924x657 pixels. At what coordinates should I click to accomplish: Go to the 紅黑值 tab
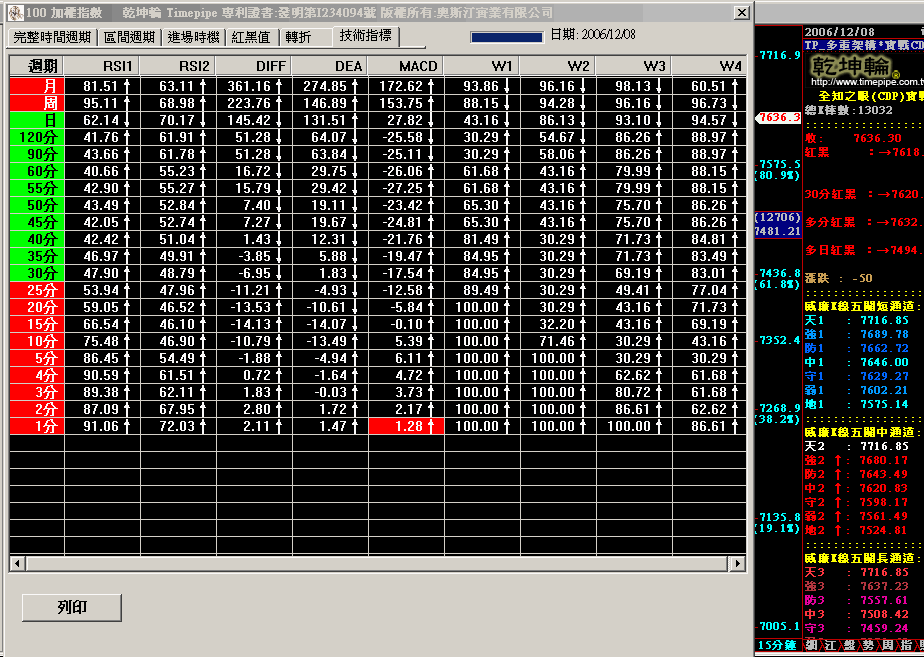coord(250,37)
